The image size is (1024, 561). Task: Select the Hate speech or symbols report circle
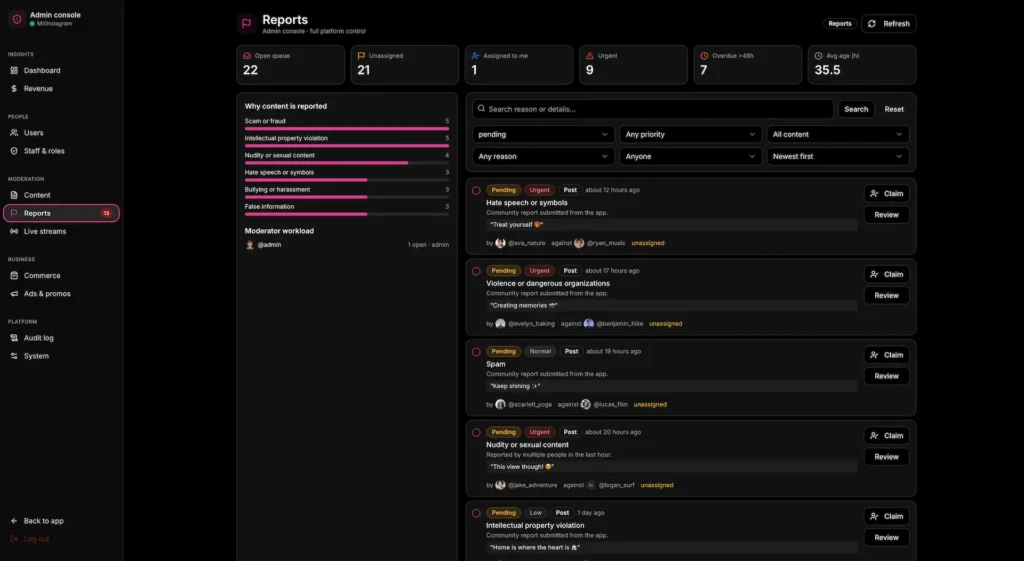click(476, 191)
